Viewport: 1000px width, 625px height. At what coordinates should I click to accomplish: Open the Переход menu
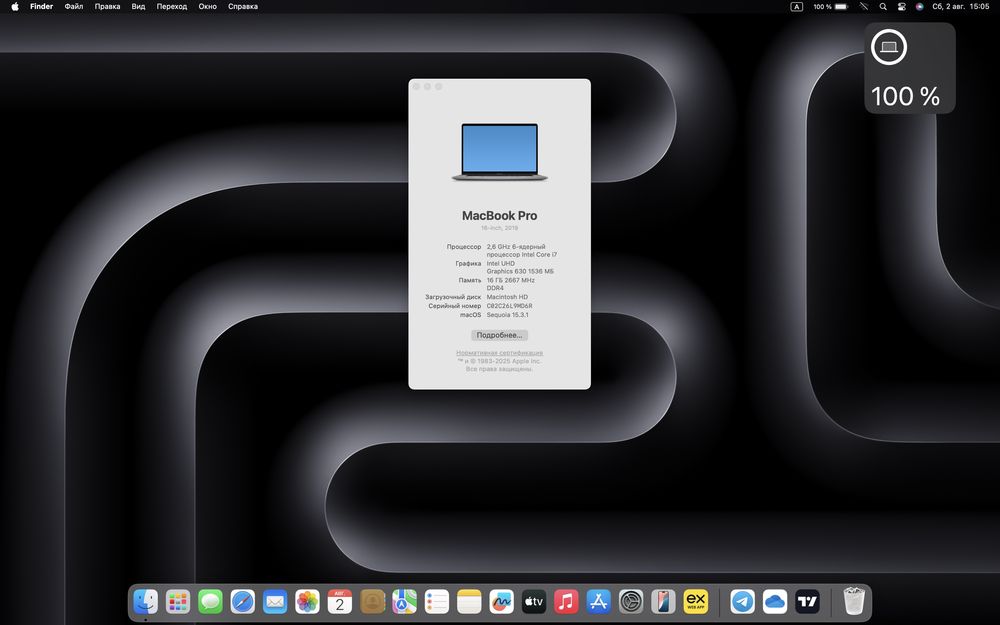[x=172, y=6]
